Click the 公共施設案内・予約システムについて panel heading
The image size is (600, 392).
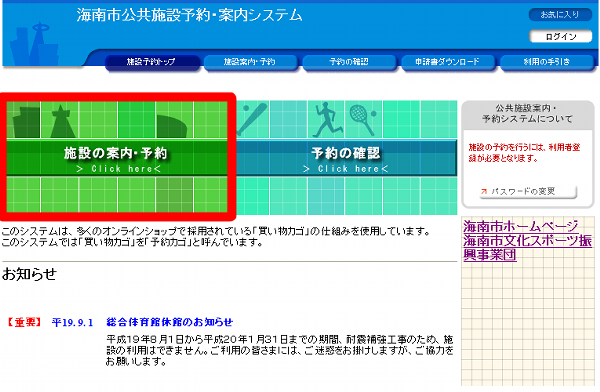pyautogui.click(x=527, y=114)
